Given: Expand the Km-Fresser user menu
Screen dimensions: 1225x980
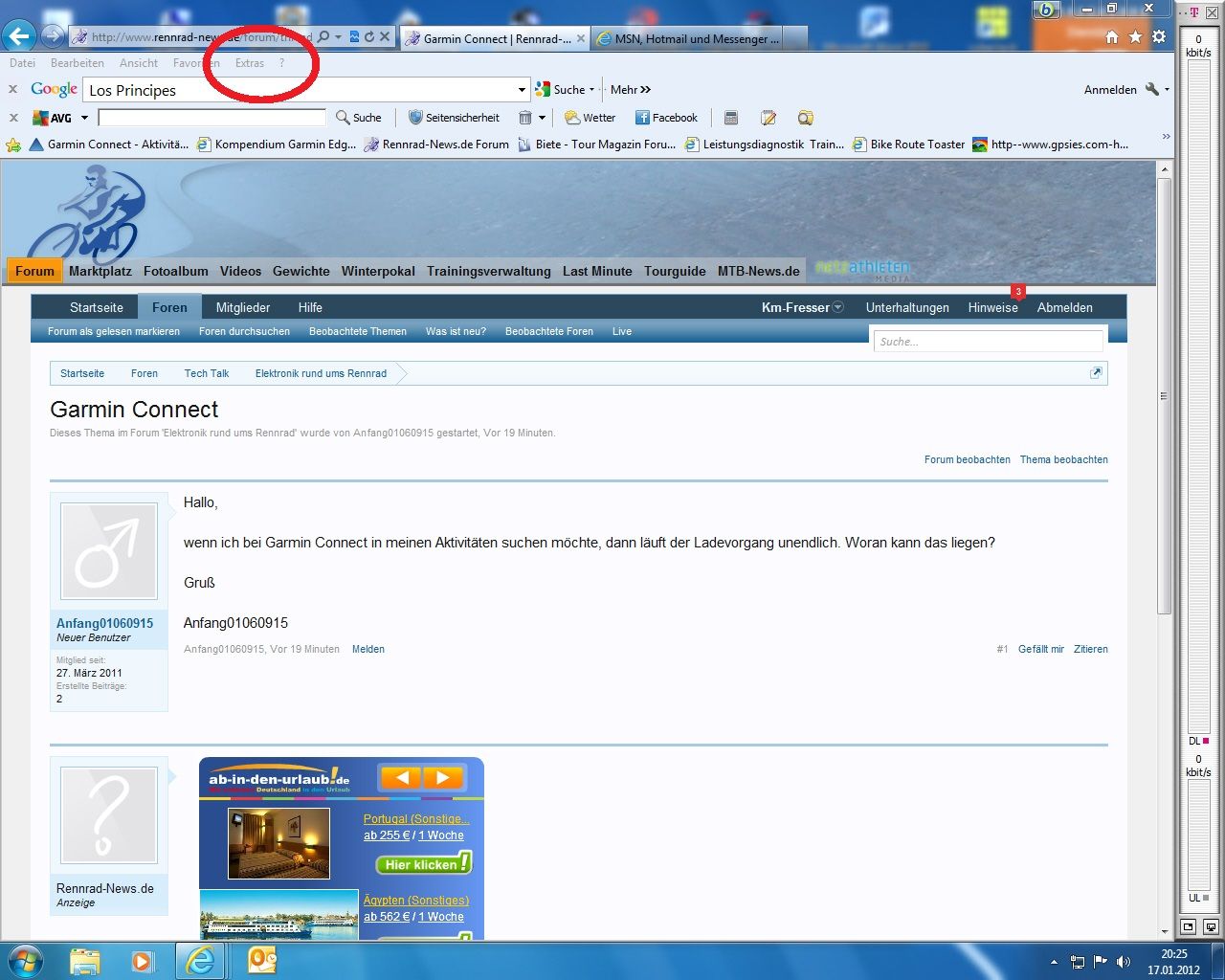Looking at the screenshot, I should [x=802, y=307].
